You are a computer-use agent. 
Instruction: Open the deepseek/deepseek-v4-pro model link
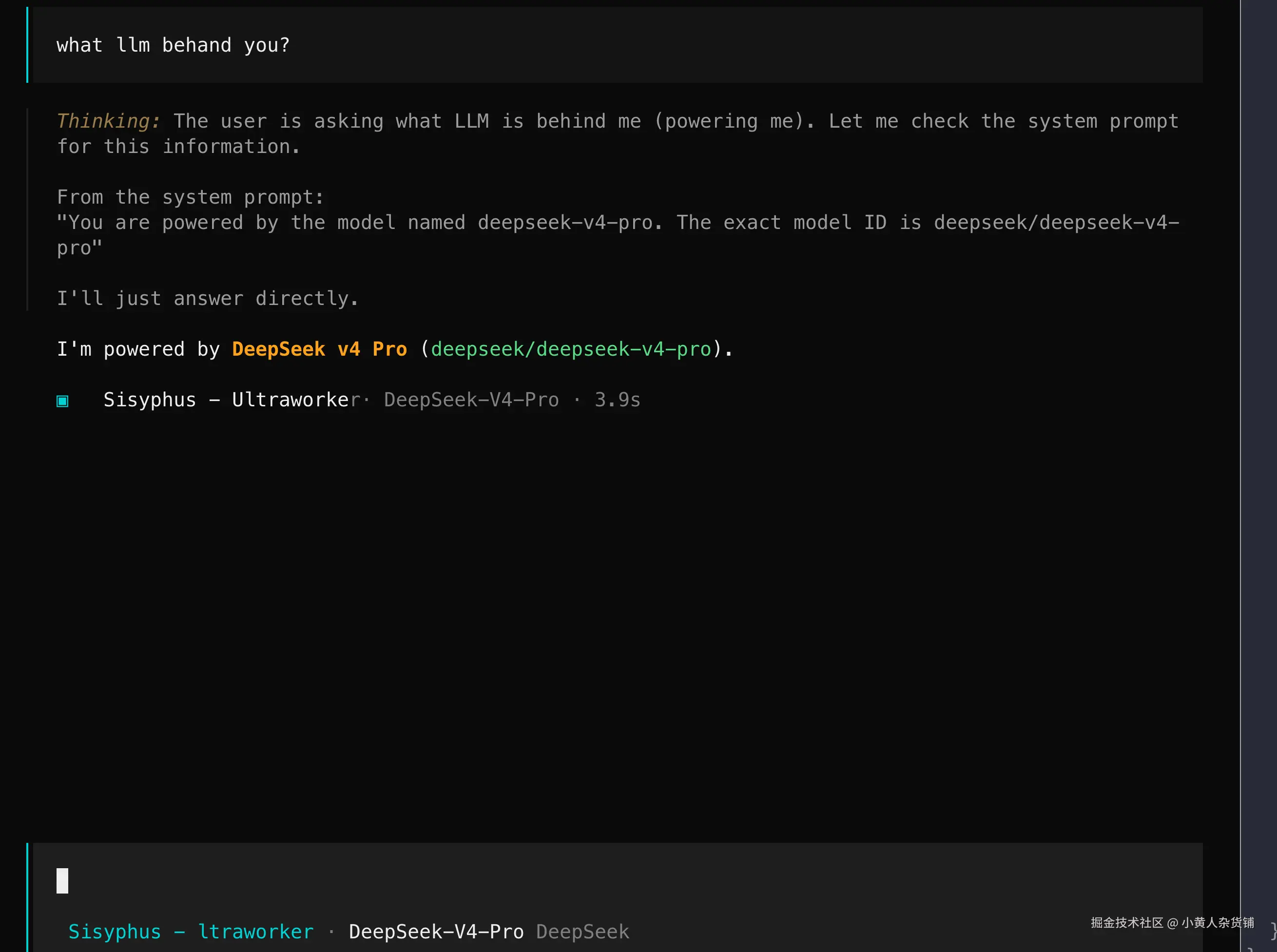571,349
